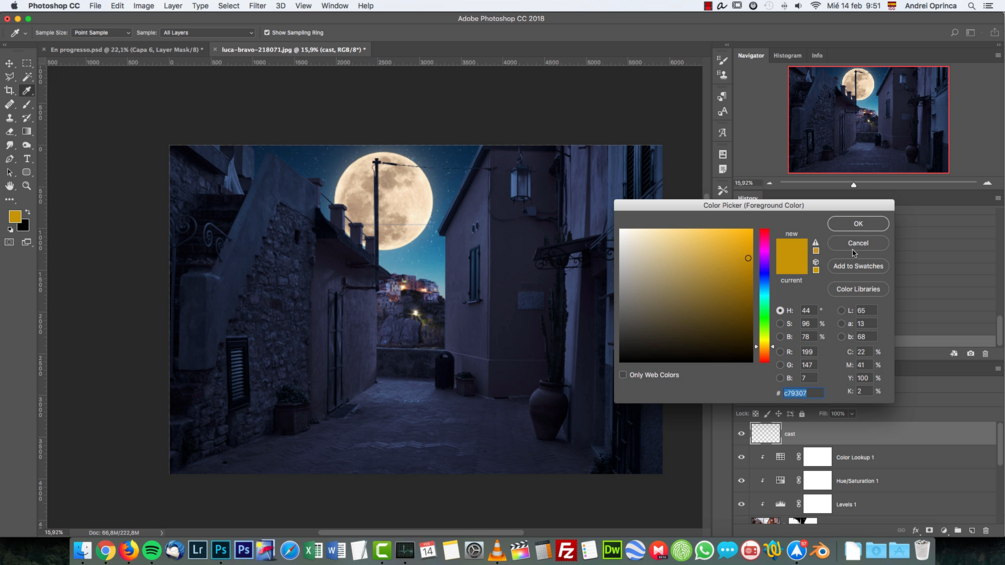Switch to the Info tab

(817, 56)
